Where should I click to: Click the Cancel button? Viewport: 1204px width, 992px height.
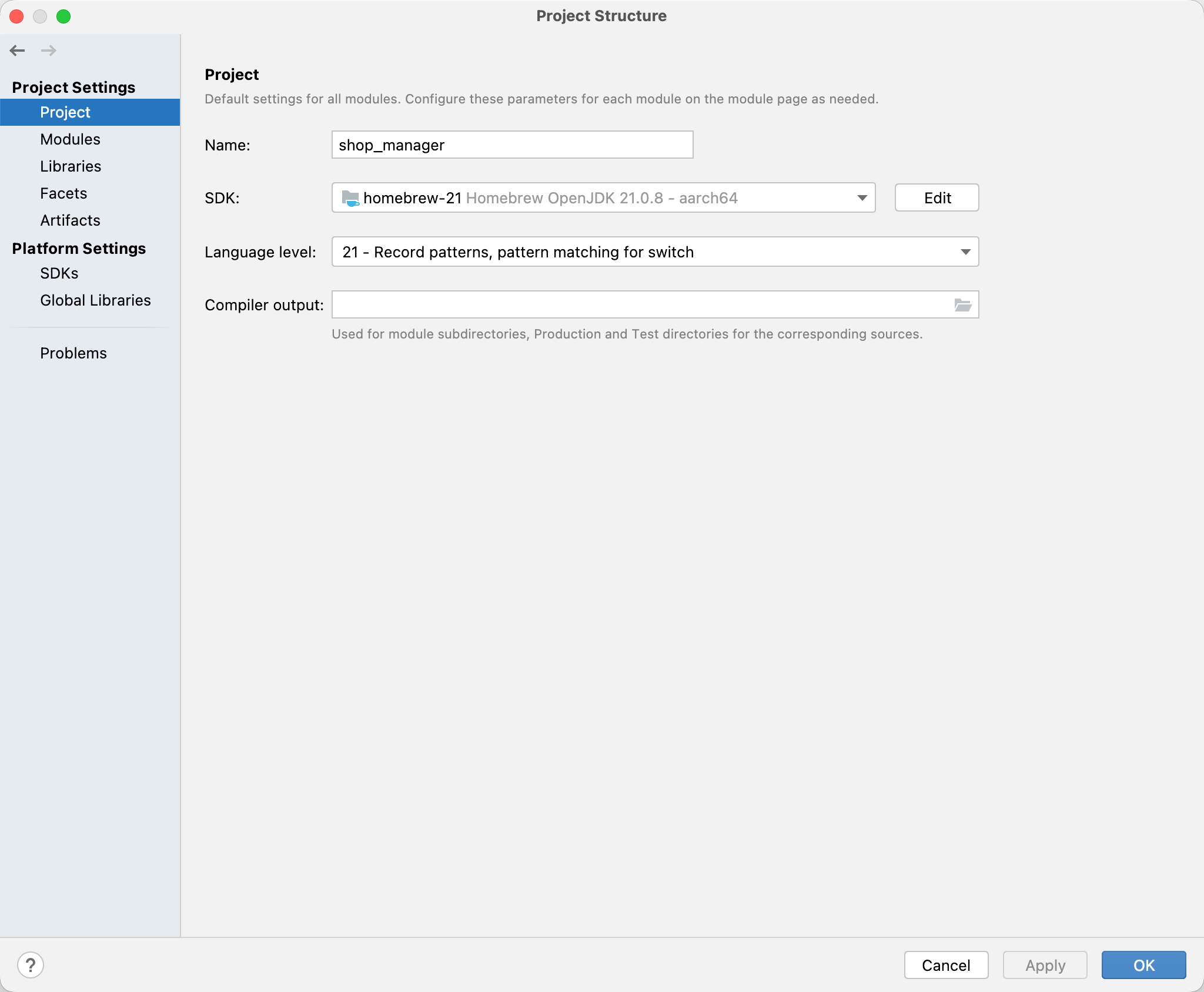click(x=945, y=965)
